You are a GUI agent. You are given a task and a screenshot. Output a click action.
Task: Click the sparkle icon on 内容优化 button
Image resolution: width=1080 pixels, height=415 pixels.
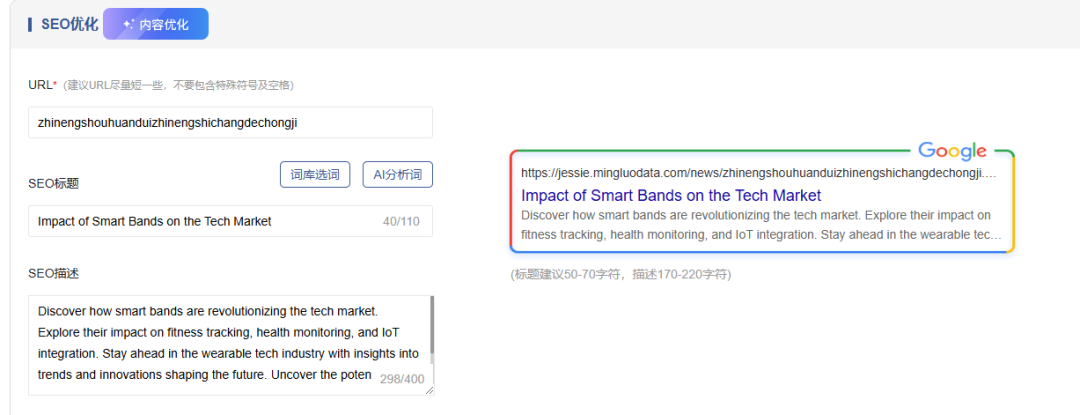point(128,24)
